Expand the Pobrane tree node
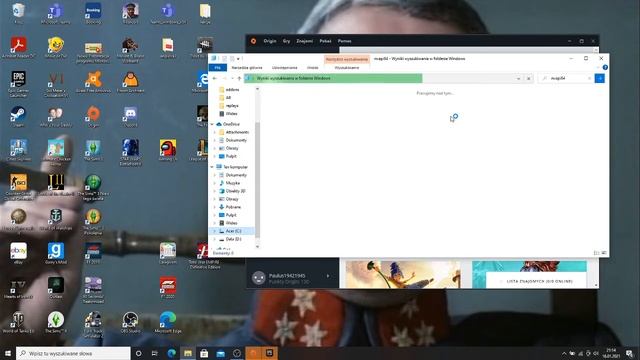 click(x=215, y=207)
